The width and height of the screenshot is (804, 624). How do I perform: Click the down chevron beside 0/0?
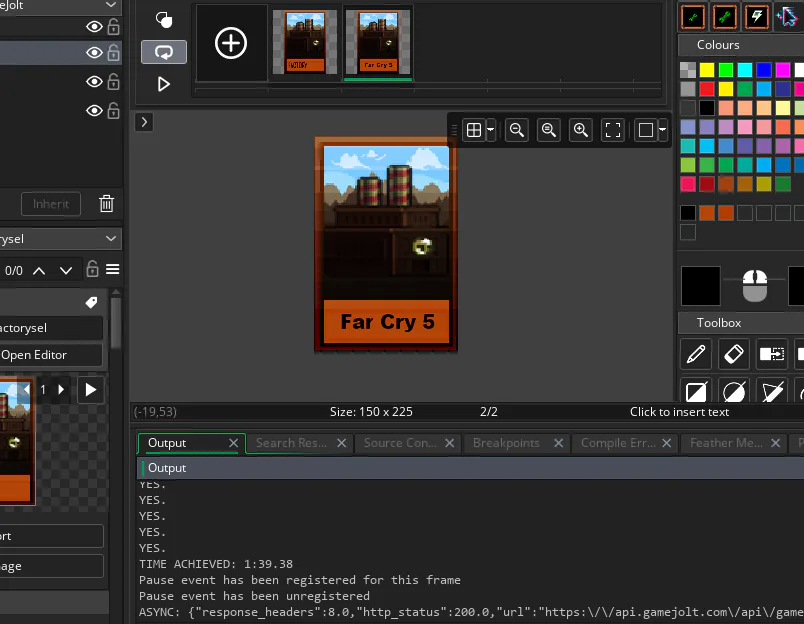coord(66,271)
